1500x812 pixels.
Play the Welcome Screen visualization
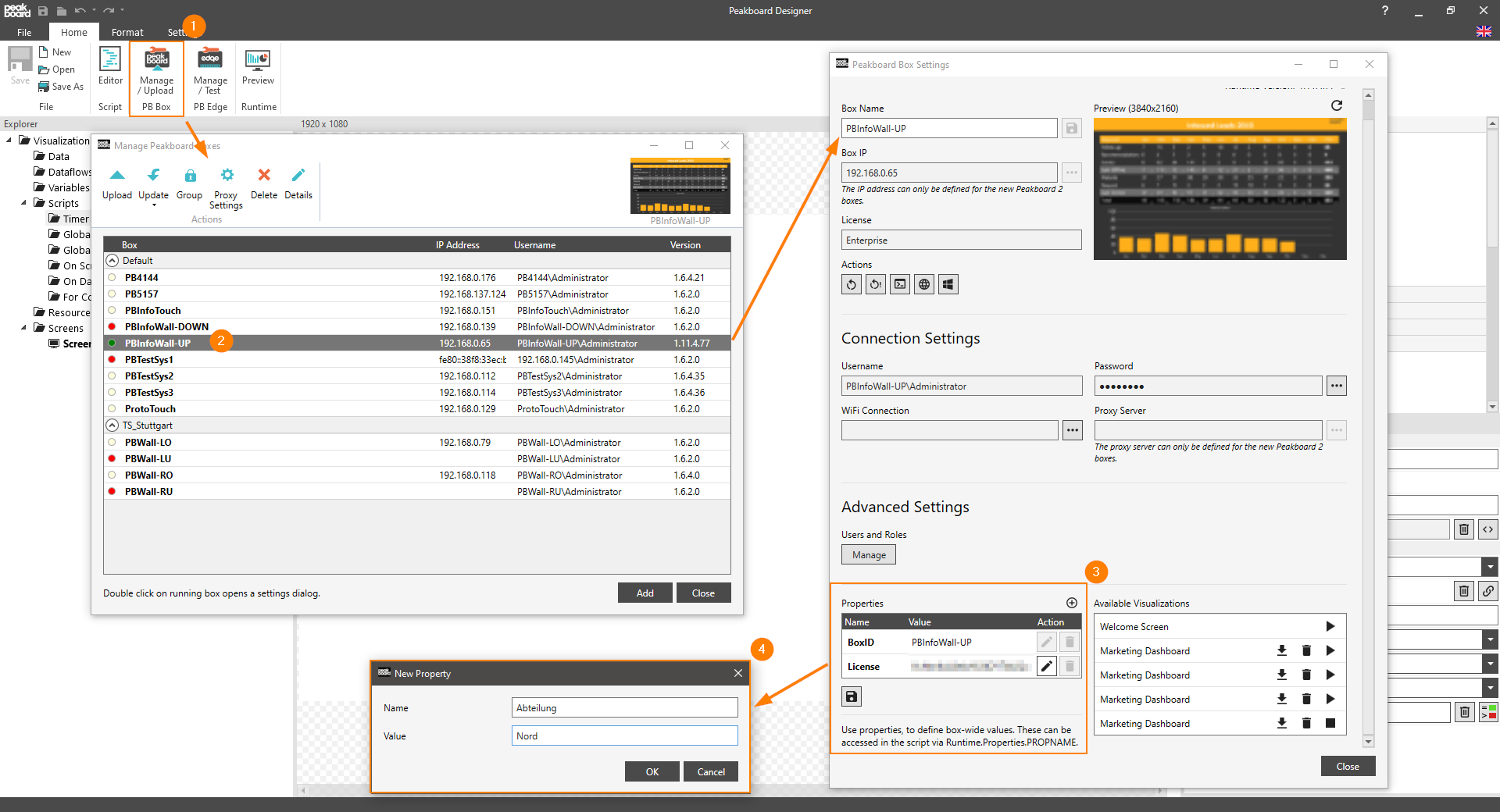click(1330, 626)
